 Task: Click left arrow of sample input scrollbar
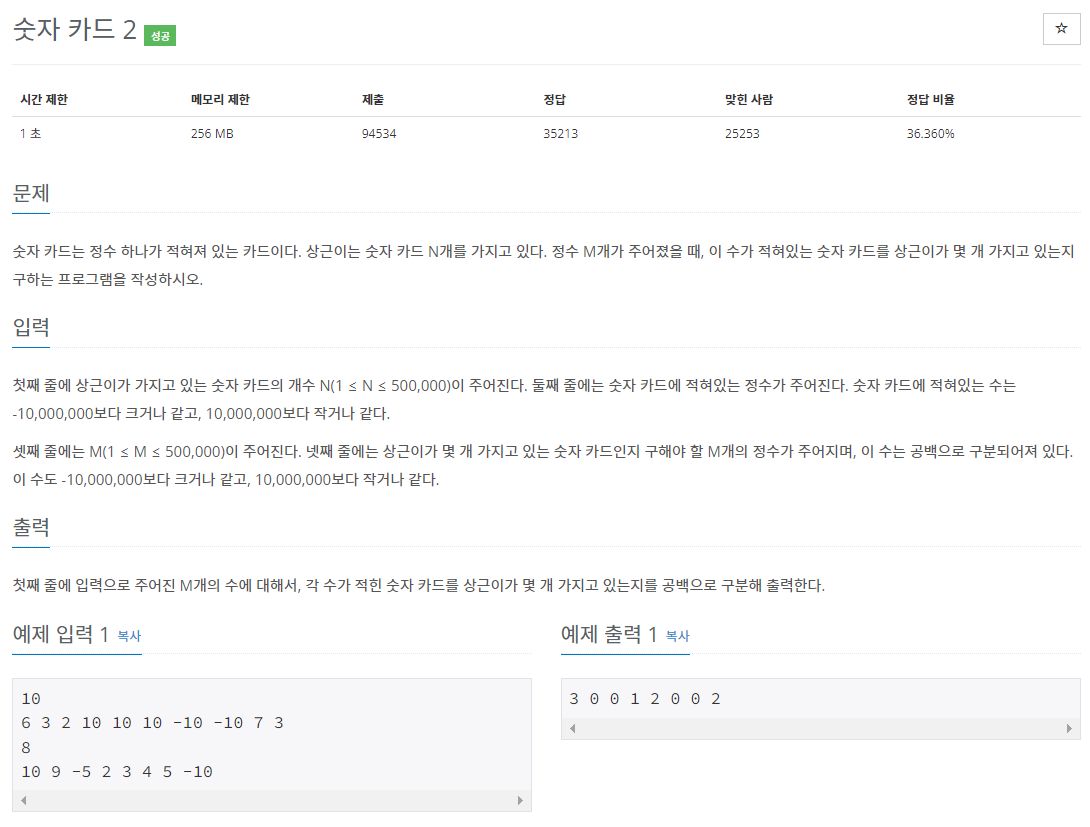pyautogui.click(x=24, y=801)
